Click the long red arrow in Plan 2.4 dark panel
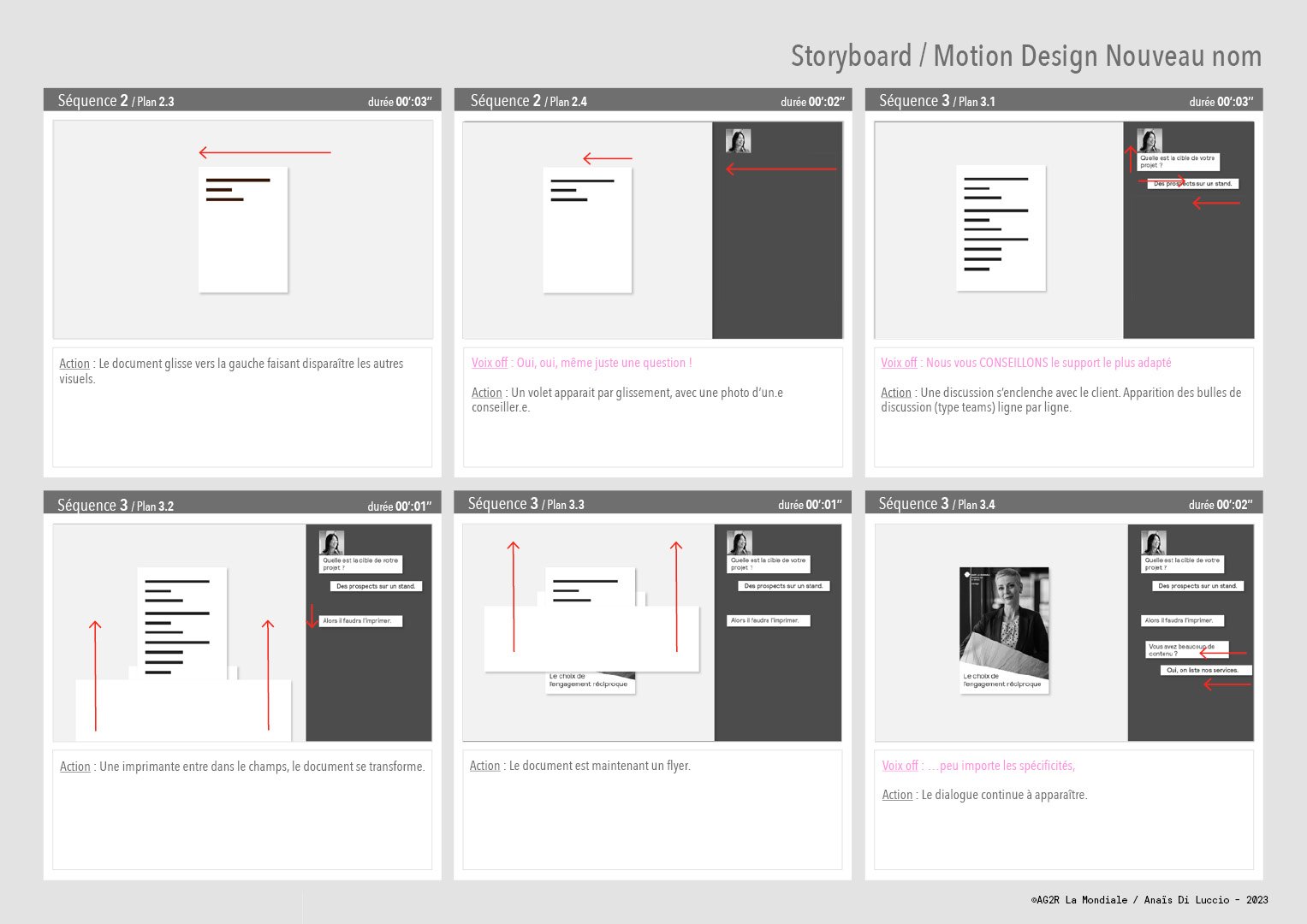The image size is (1307, 924). (781, 169)
